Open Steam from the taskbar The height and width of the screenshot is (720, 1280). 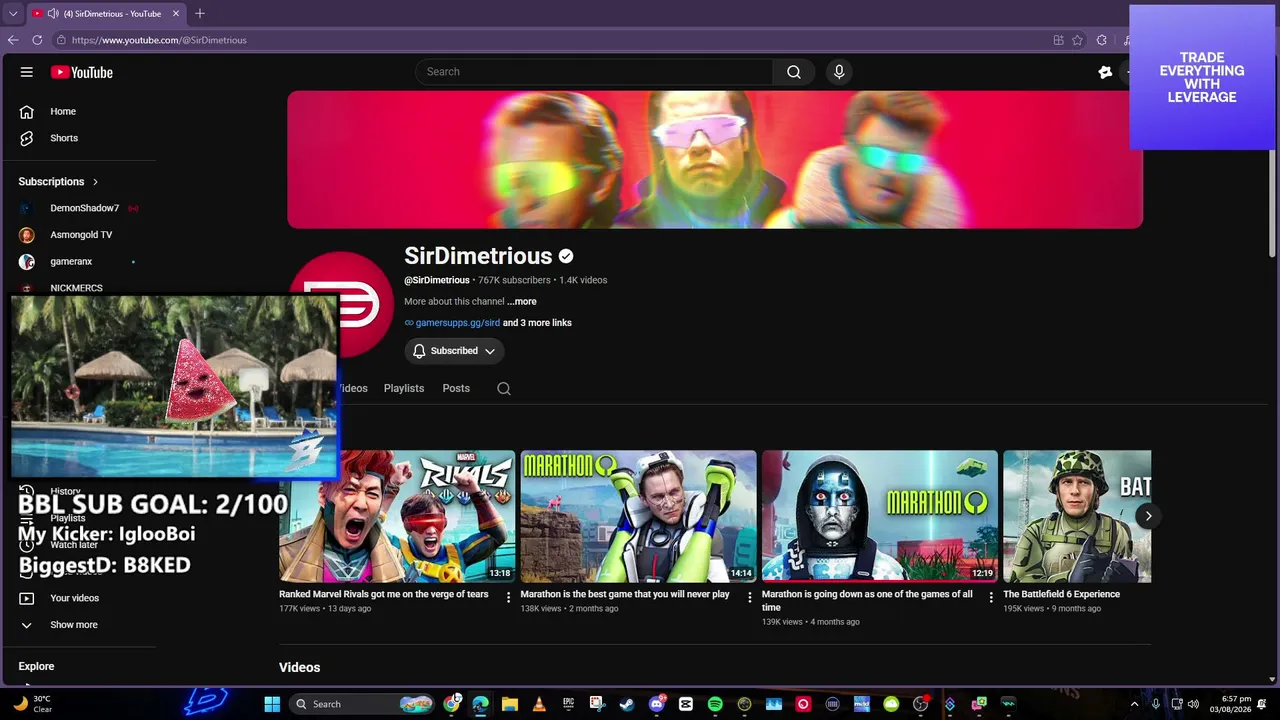pyautogui.click(x=627, y=704)
